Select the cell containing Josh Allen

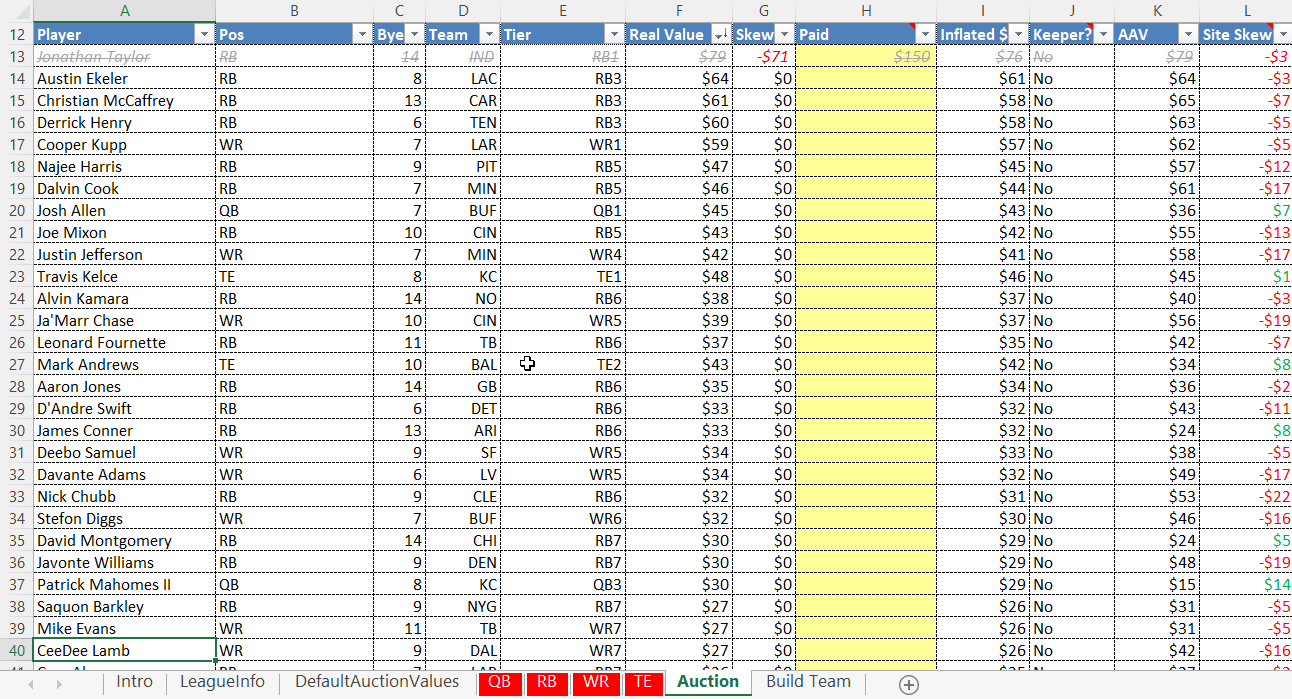tap(124, 210)
